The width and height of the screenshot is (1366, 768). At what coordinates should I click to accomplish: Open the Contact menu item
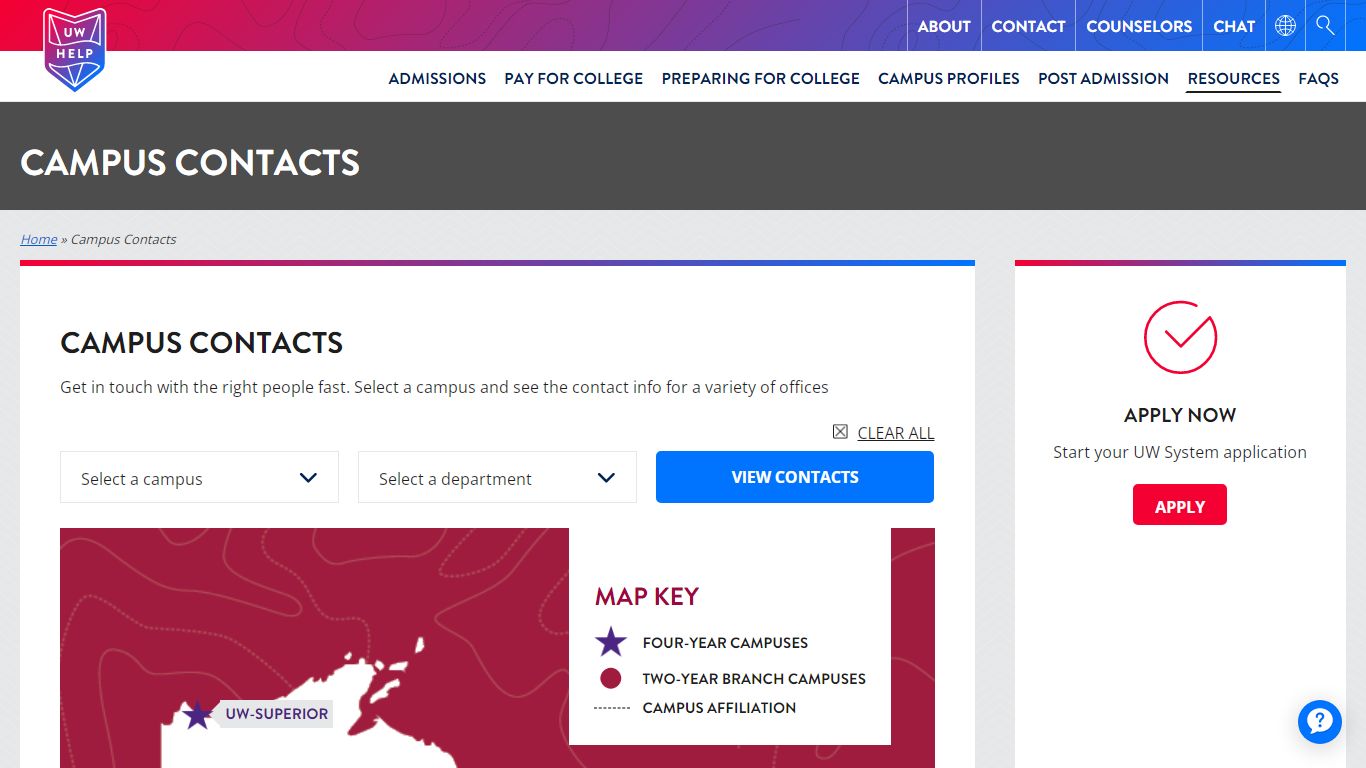coord(1028,26)
